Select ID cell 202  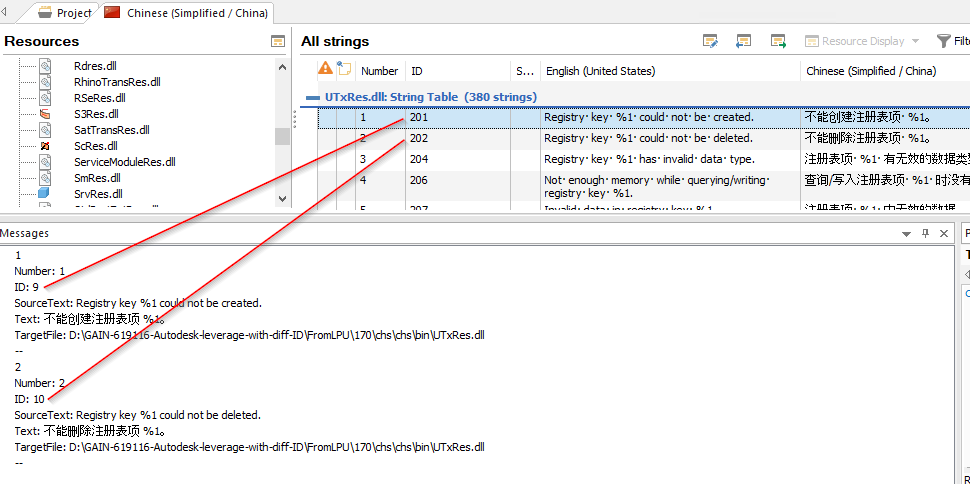coord(458,139)
